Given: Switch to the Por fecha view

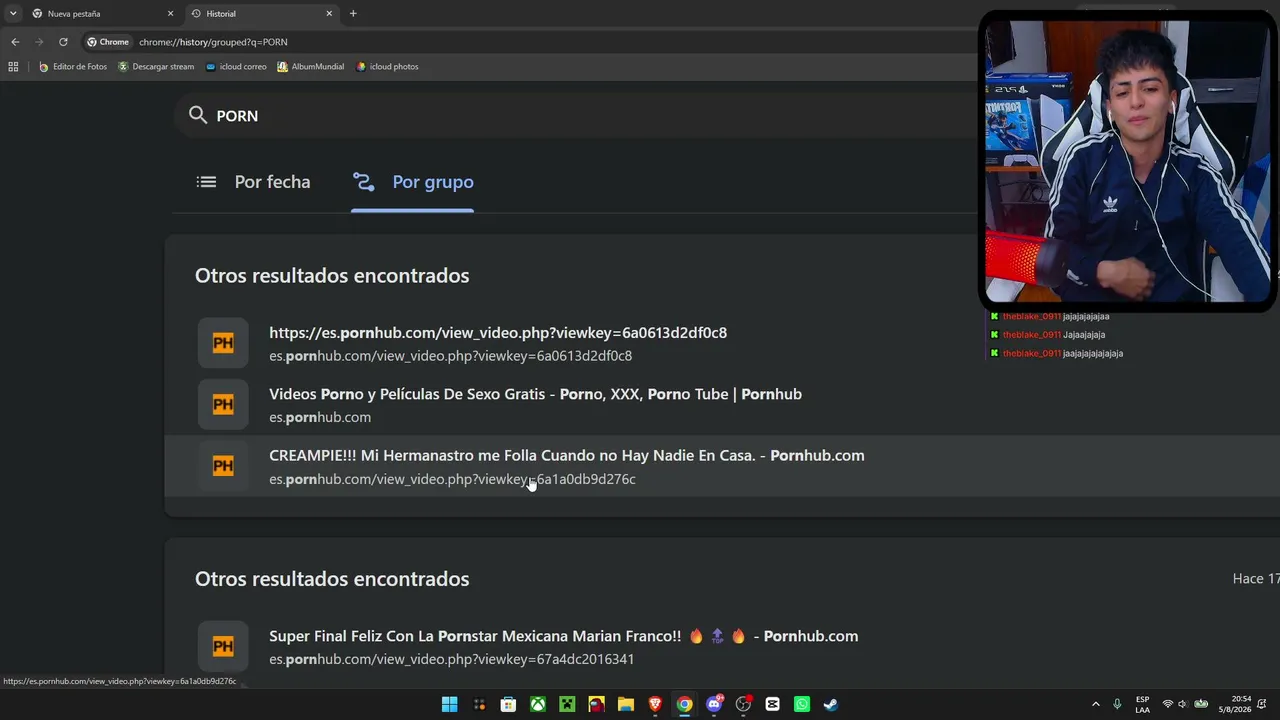Looking at the screenshot, I should click(x=253, y=182).
